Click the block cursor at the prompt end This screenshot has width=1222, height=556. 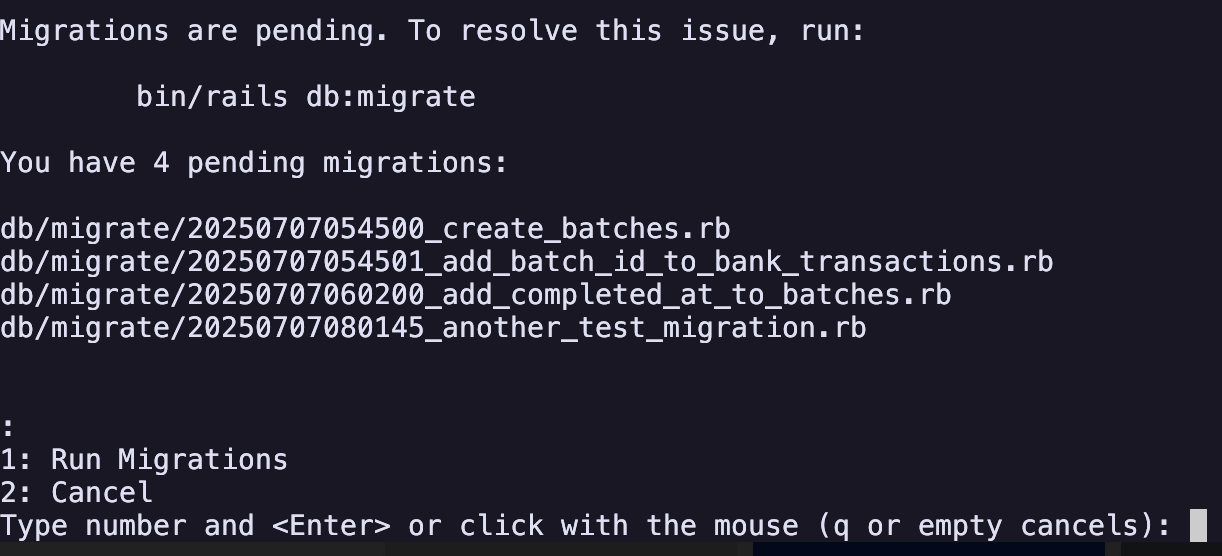(1198, 526)
